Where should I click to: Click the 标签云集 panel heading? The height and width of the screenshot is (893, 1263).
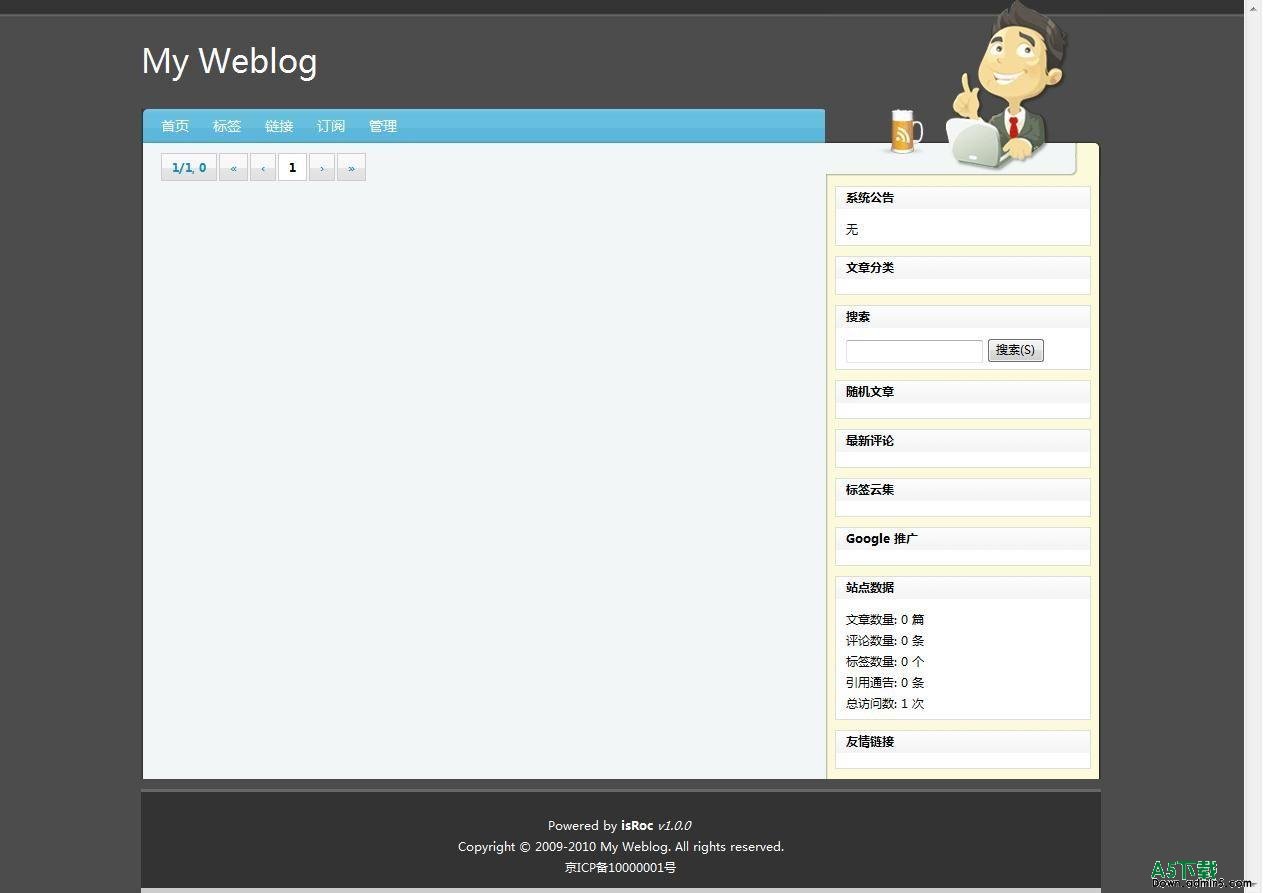[x=870, y=490]
